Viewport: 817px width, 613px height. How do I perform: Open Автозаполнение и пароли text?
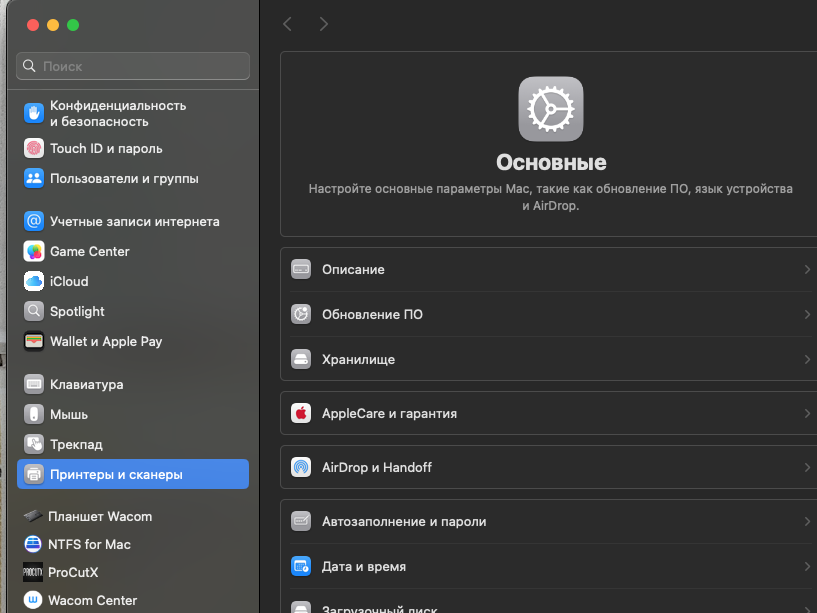404,521
